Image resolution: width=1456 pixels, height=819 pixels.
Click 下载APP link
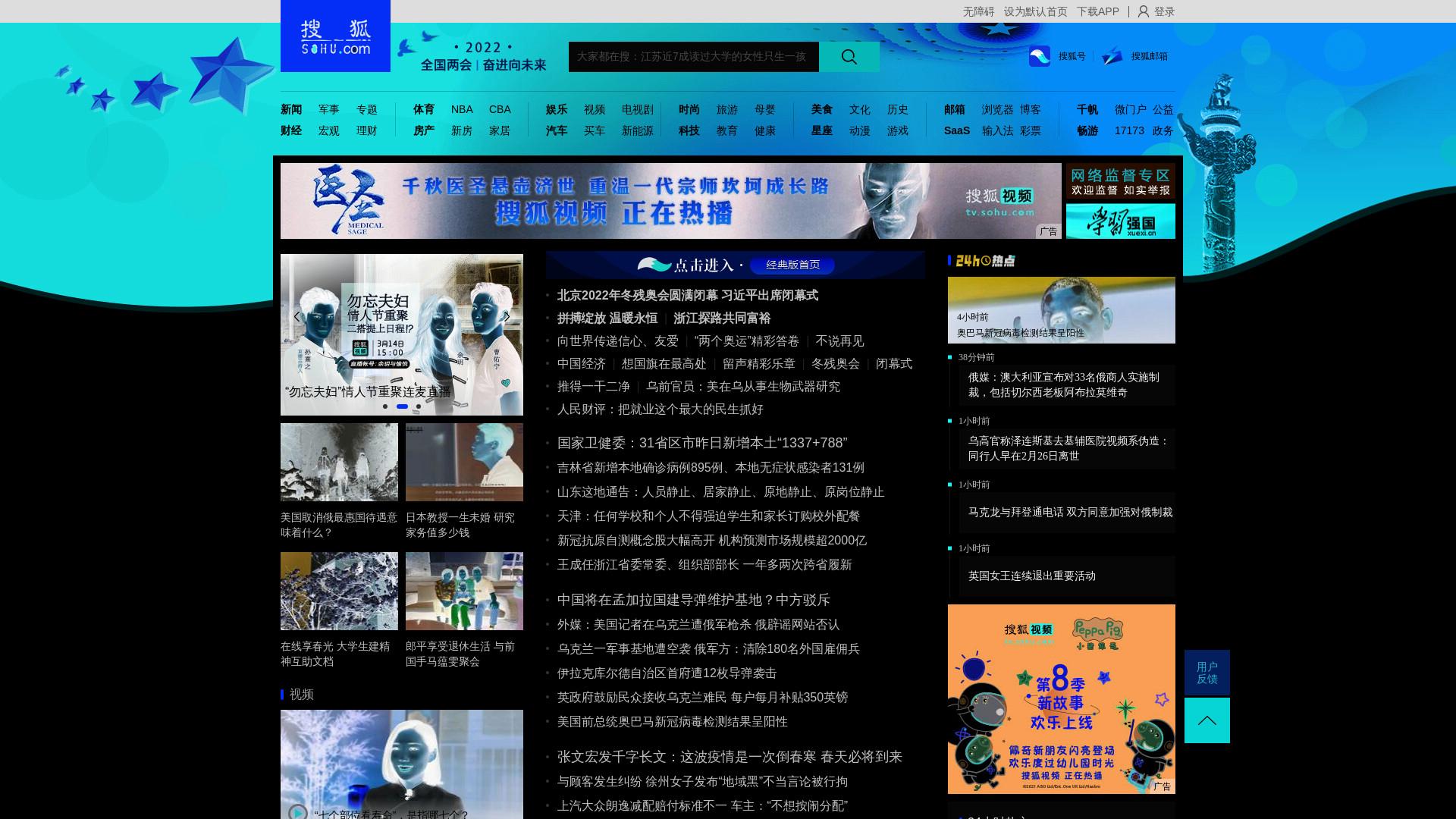(x=1097, y=11)
